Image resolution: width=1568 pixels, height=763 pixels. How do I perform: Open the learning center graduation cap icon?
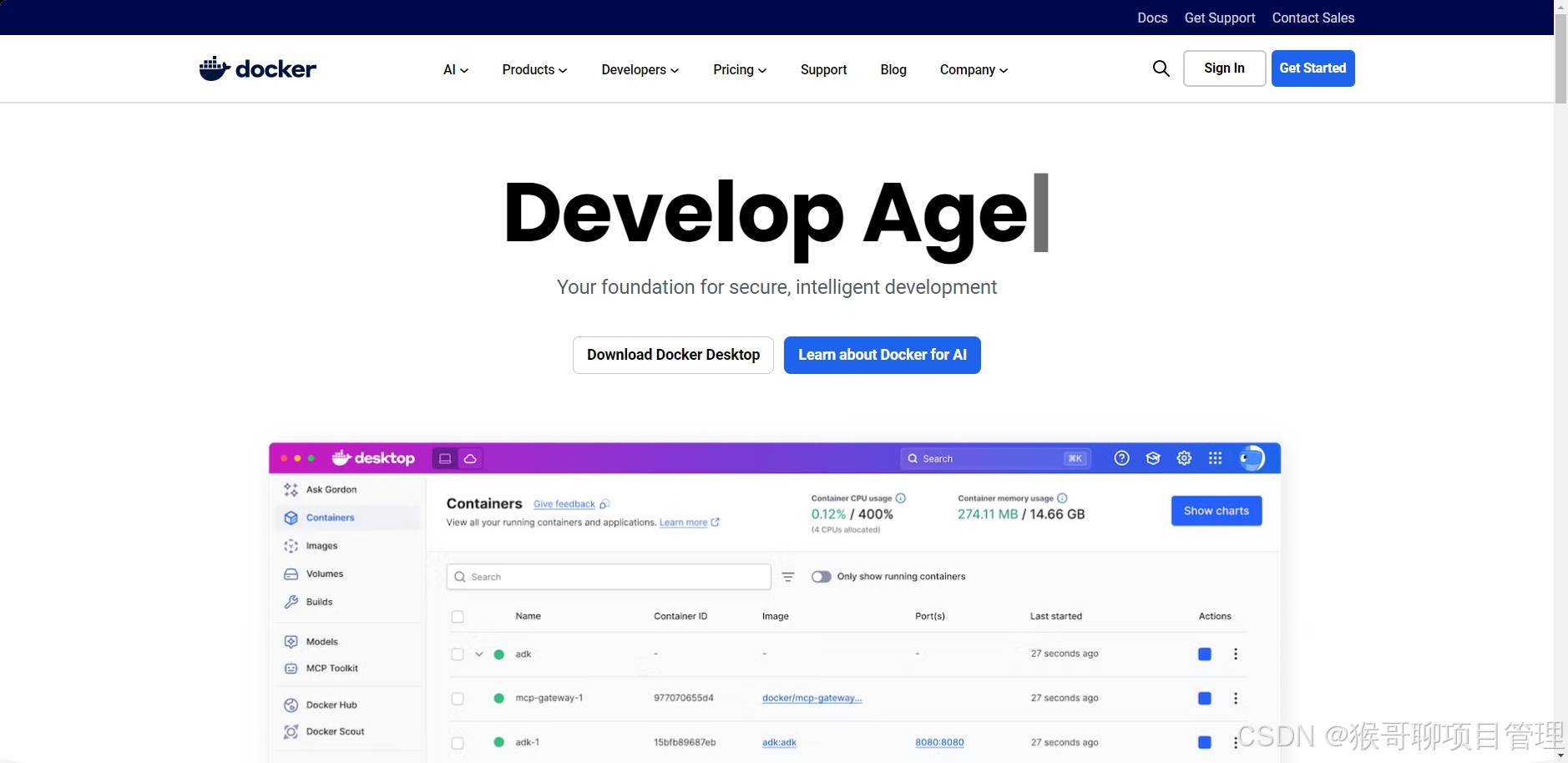coord(1153,458)
